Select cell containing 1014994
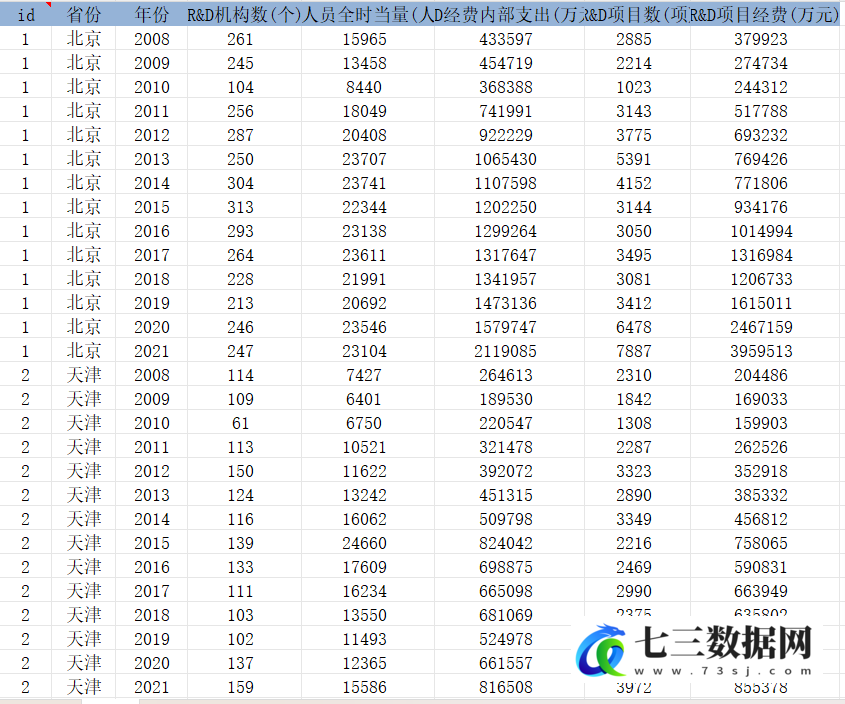This screenshot has width=845, height=704. tap(765, 231)
